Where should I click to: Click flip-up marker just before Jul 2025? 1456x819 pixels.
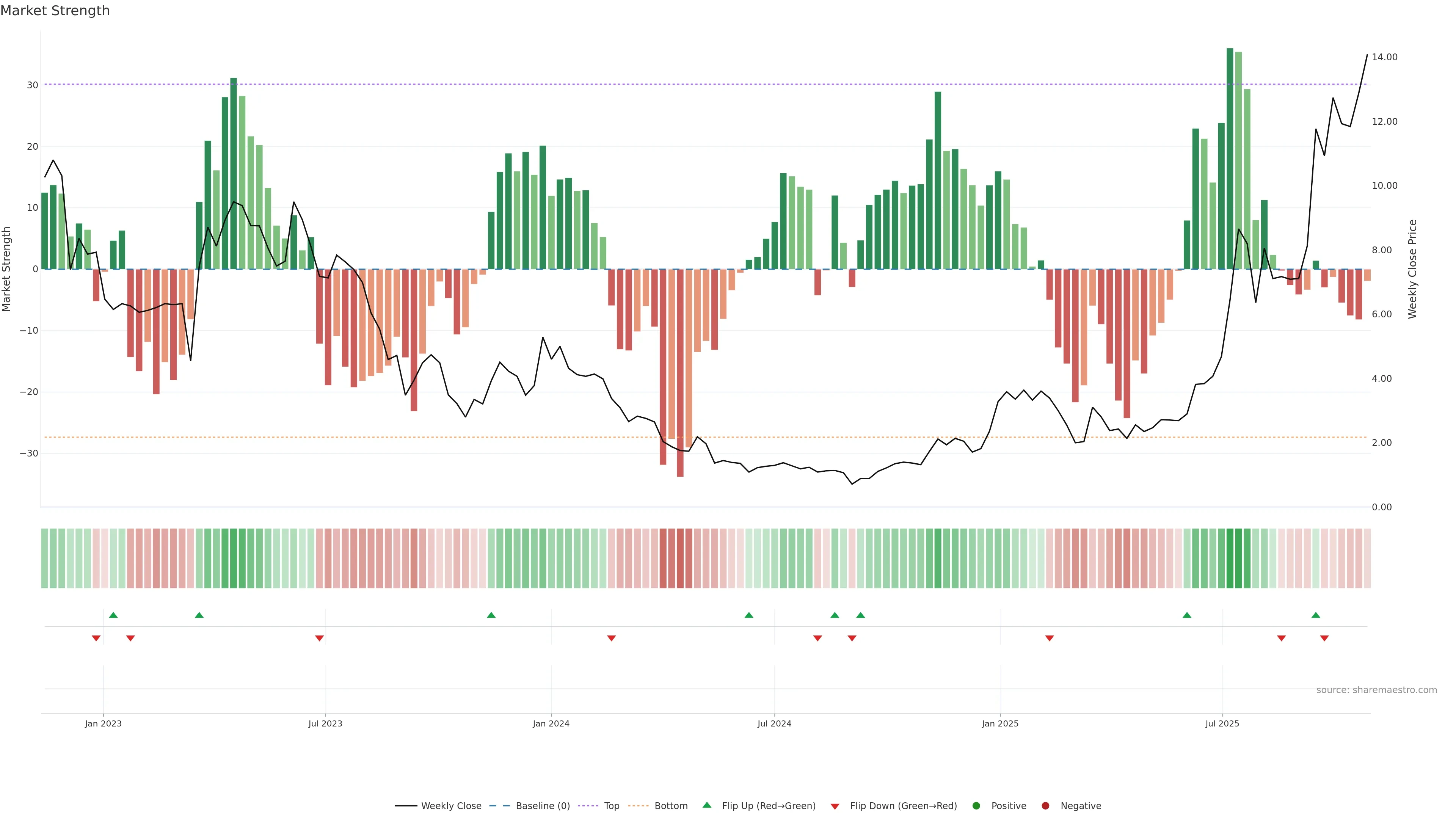[x=1187, y=615]
